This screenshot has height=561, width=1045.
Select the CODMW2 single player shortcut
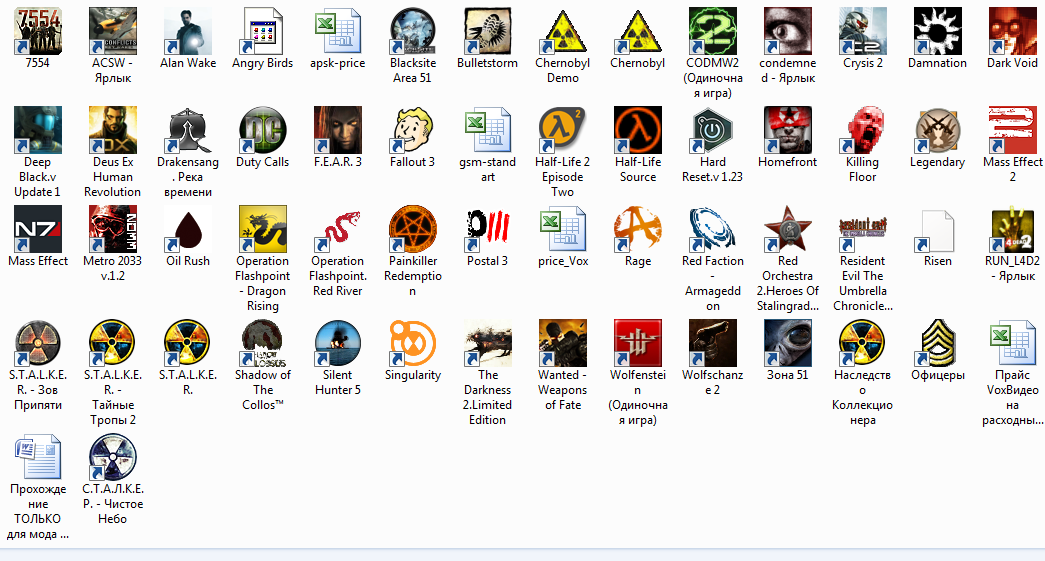click(x=712, y=31)
